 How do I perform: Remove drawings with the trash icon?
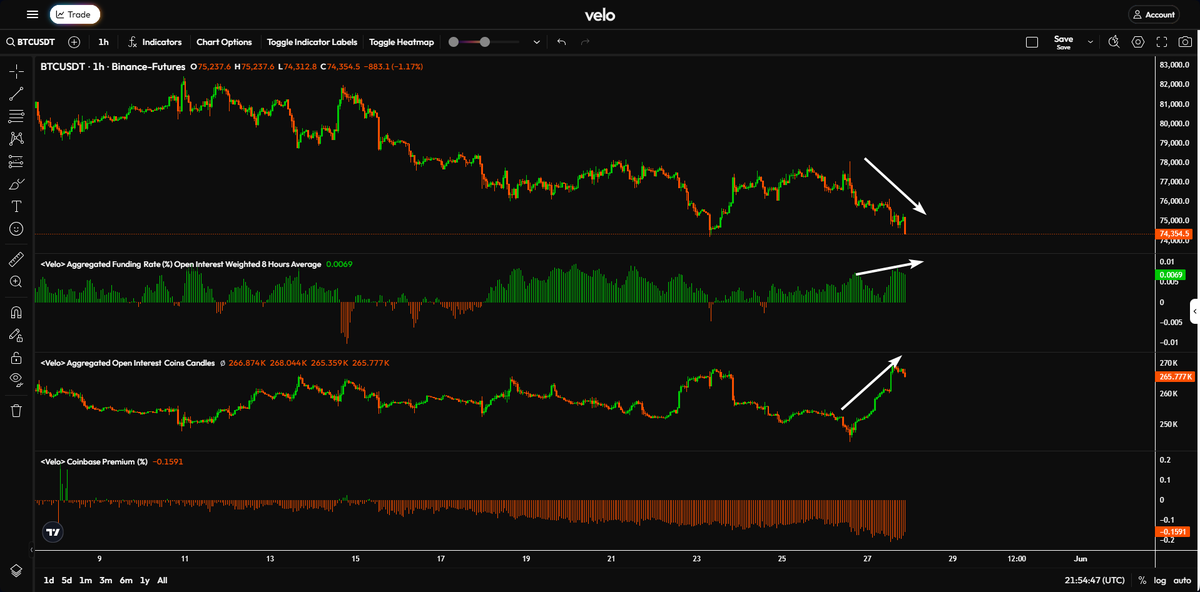[x=16, y=410]
